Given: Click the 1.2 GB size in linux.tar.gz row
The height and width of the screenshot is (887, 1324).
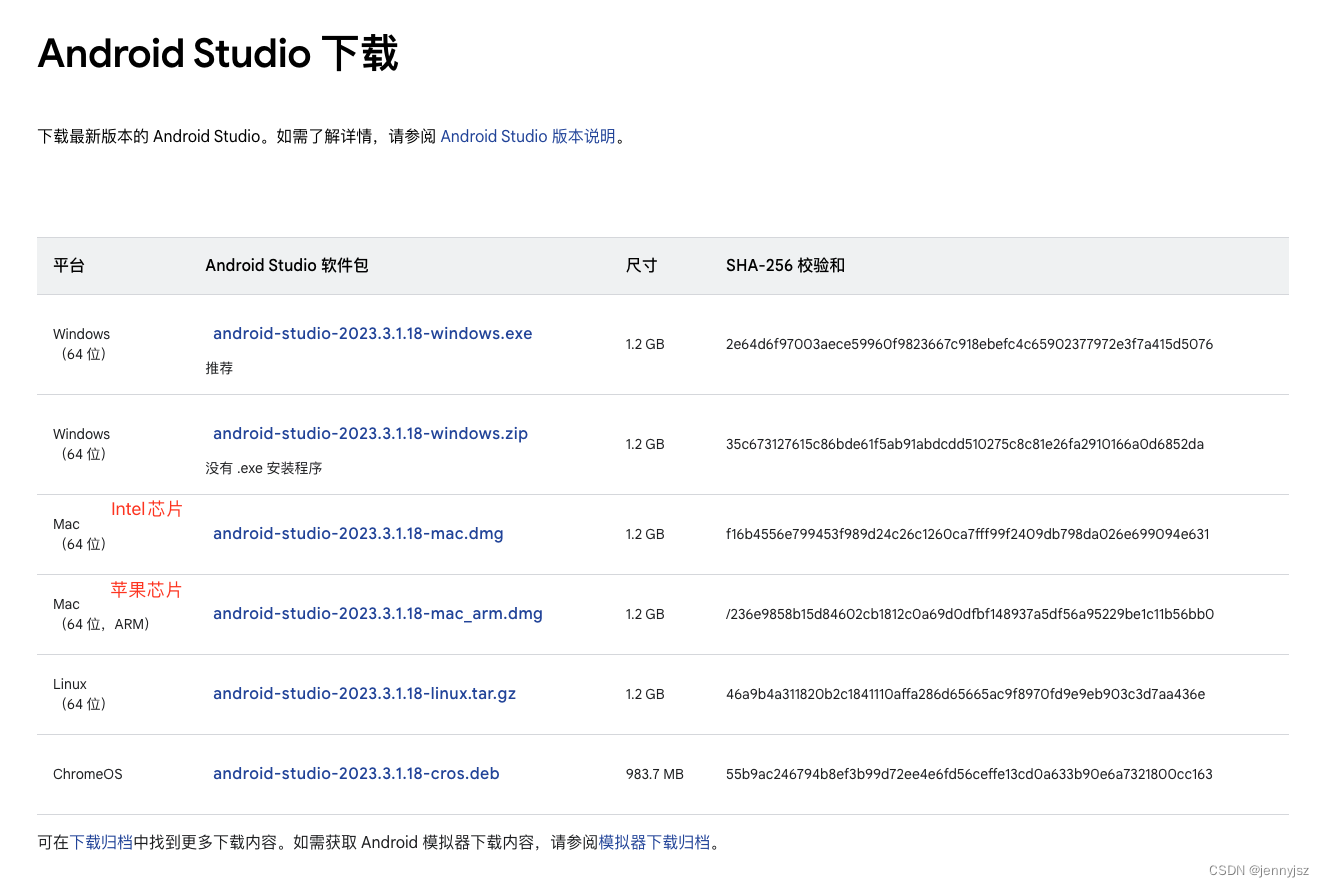Looking at the screenshot, I should pos(645,694).
